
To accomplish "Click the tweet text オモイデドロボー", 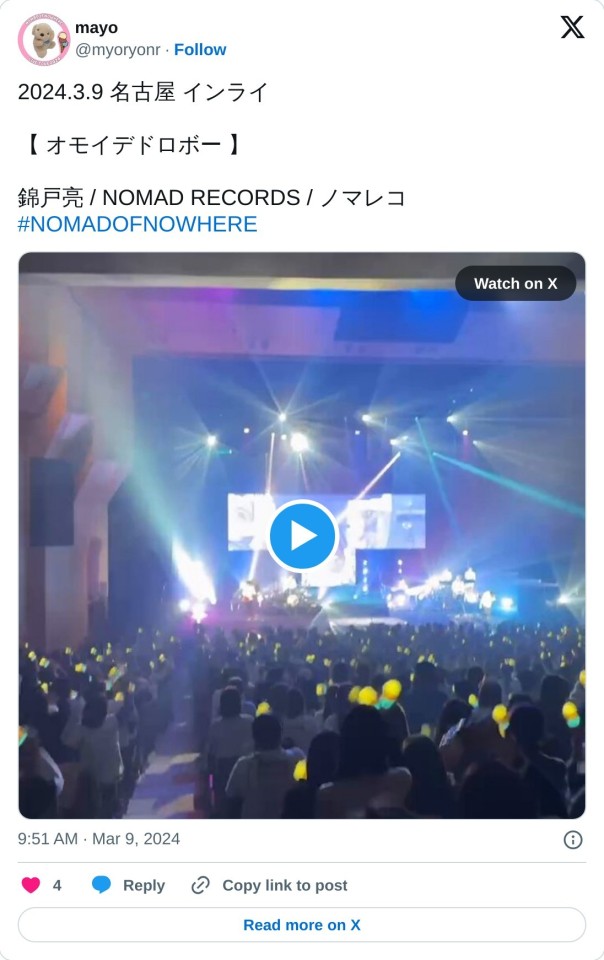I will pyautogui.click(x=133, y=145).
